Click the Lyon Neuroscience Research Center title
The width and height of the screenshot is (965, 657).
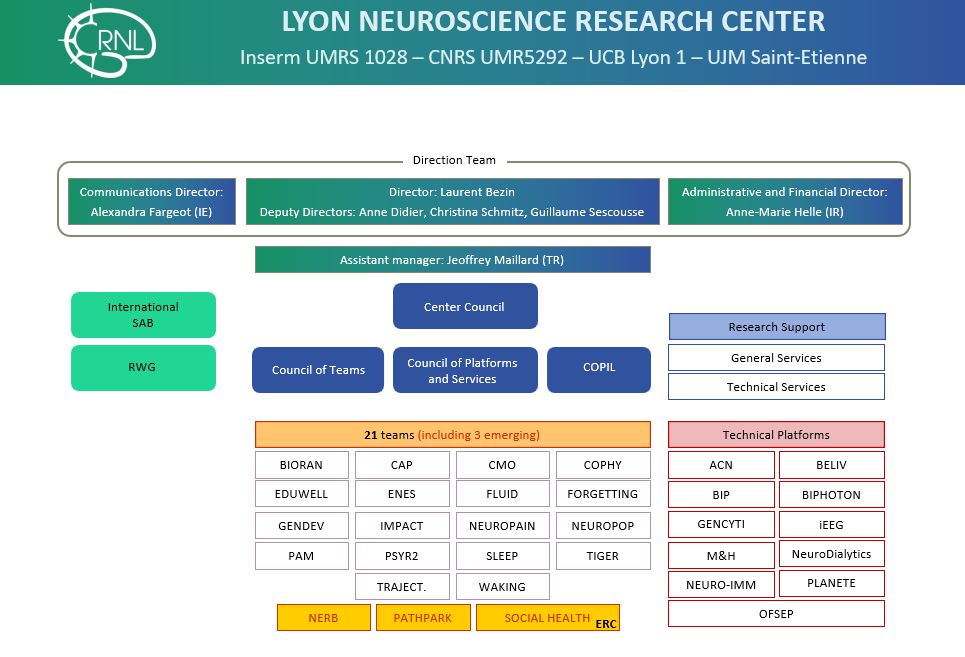(x=553, y=22)
